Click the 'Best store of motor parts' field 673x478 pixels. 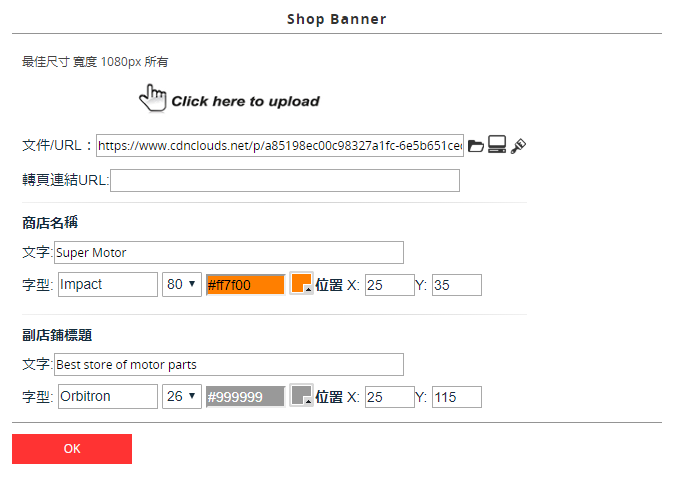[229, 364]
